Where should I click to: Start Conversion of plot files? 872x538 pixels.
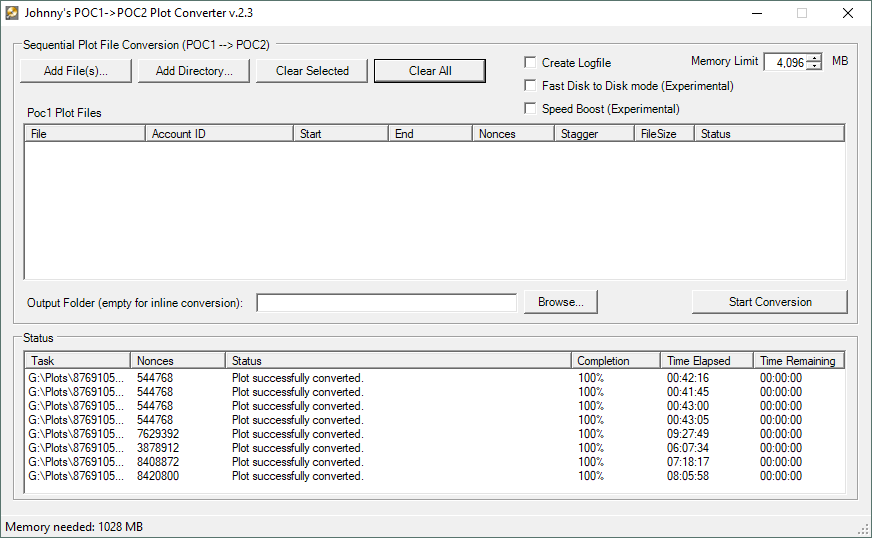tap(770, 302)
